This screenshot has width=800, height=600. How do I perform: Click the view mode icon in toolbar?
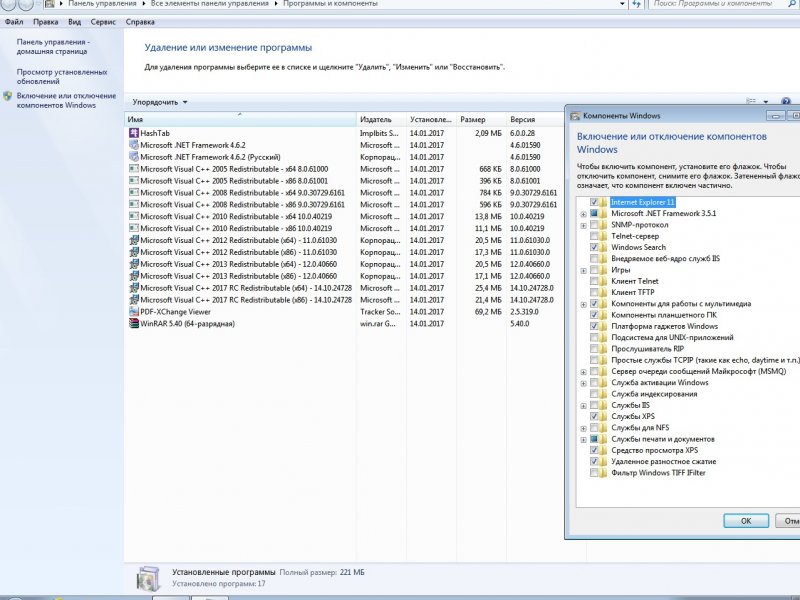[751, 102]
